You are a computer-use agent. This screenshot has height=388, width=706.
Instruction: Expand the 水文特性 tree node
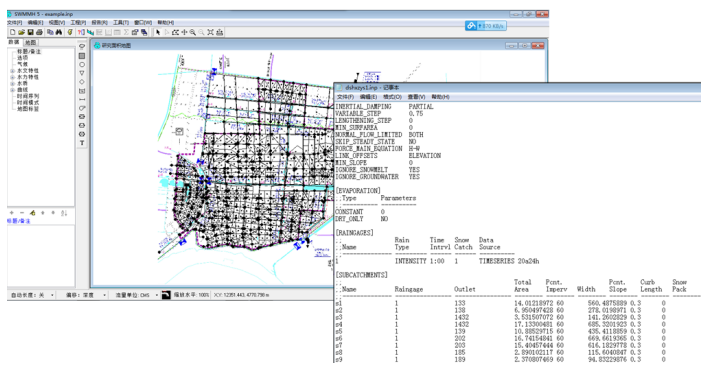[x=13, y=71]
